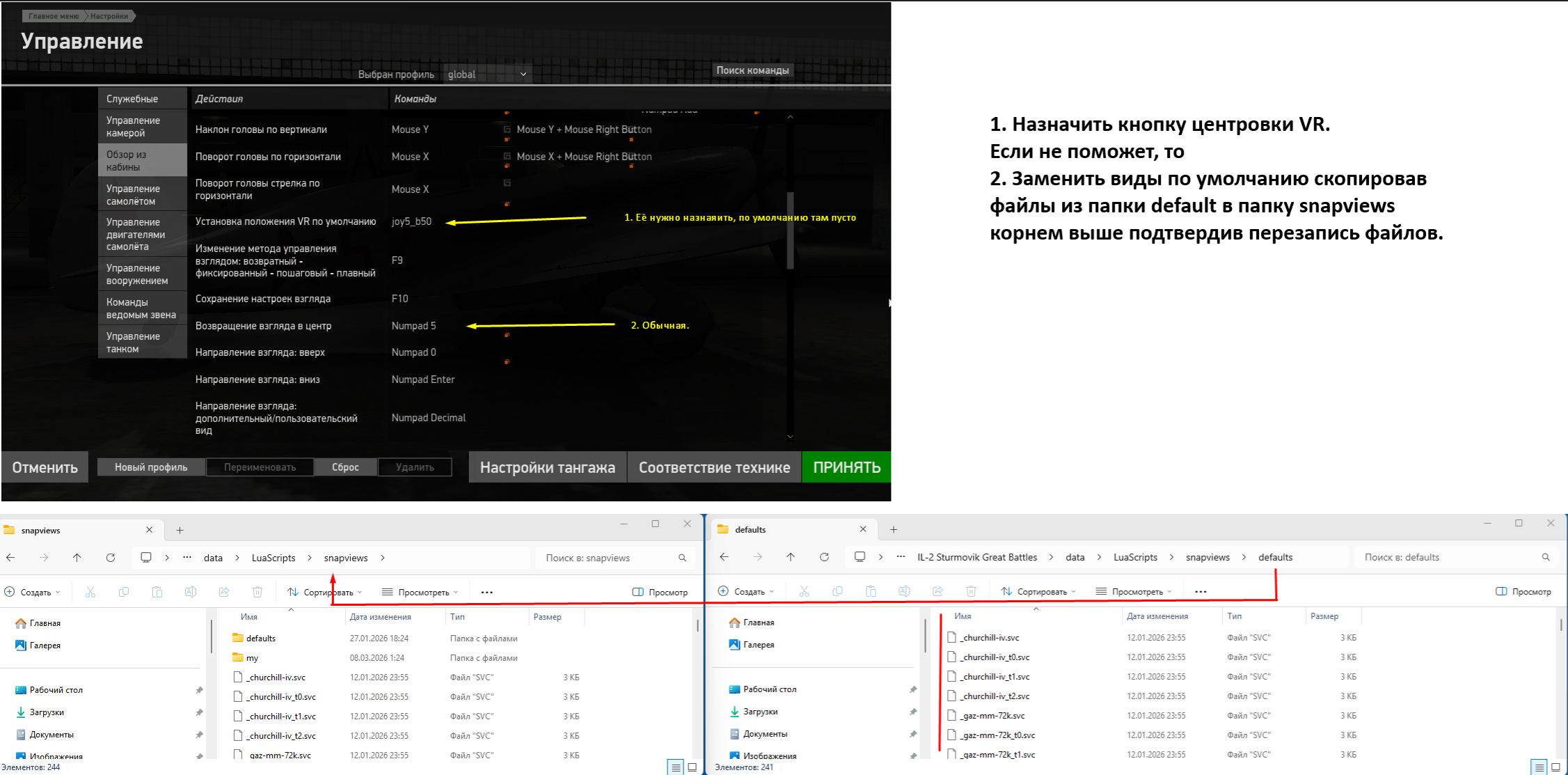1568x775 pixels.
Task: Open Создать dropdown in defaults window
Action: (746, 592)
